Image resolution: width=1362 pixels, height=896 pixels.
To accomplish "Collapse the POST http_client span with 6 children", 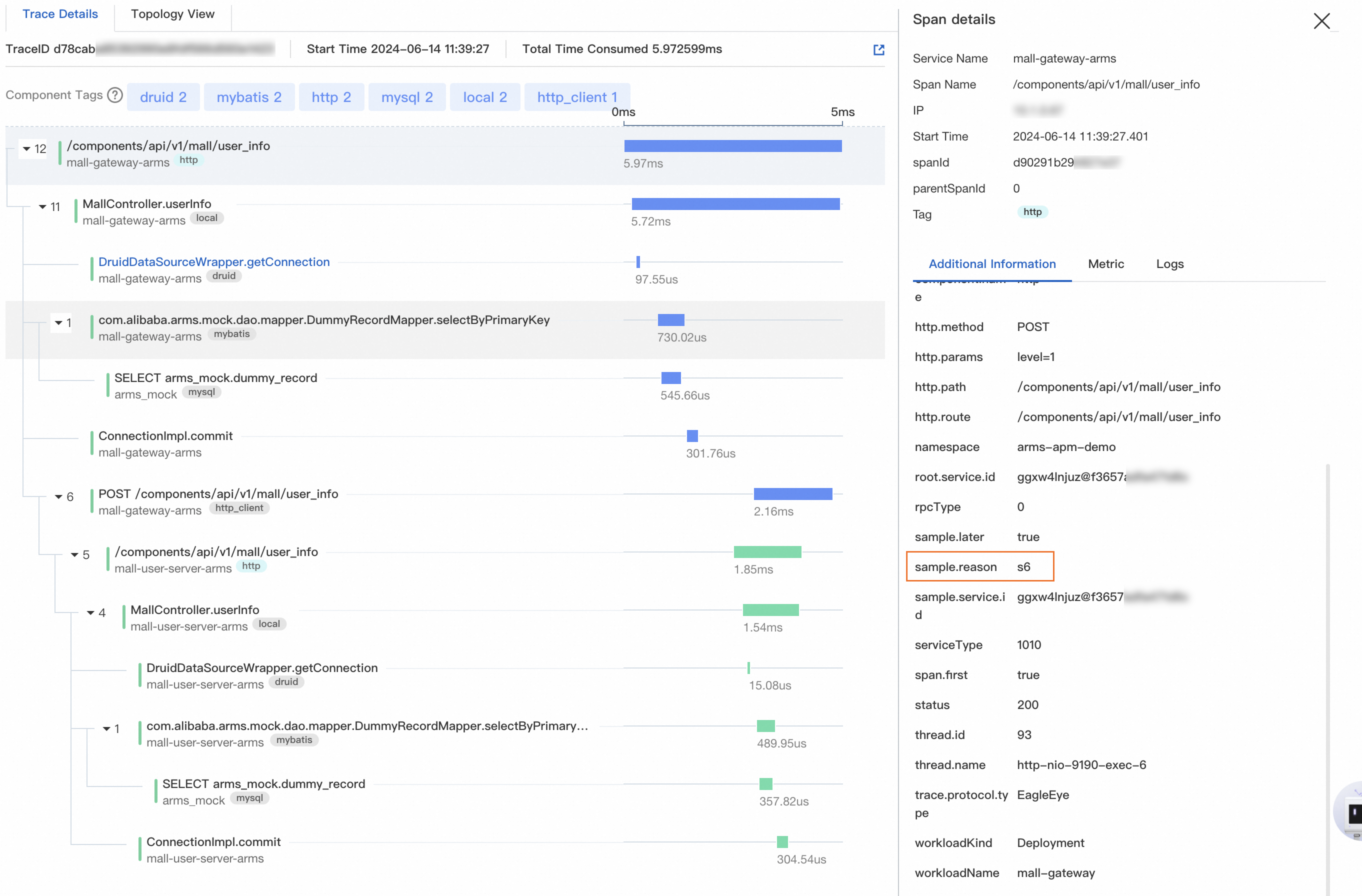I will tap(58, 497).
